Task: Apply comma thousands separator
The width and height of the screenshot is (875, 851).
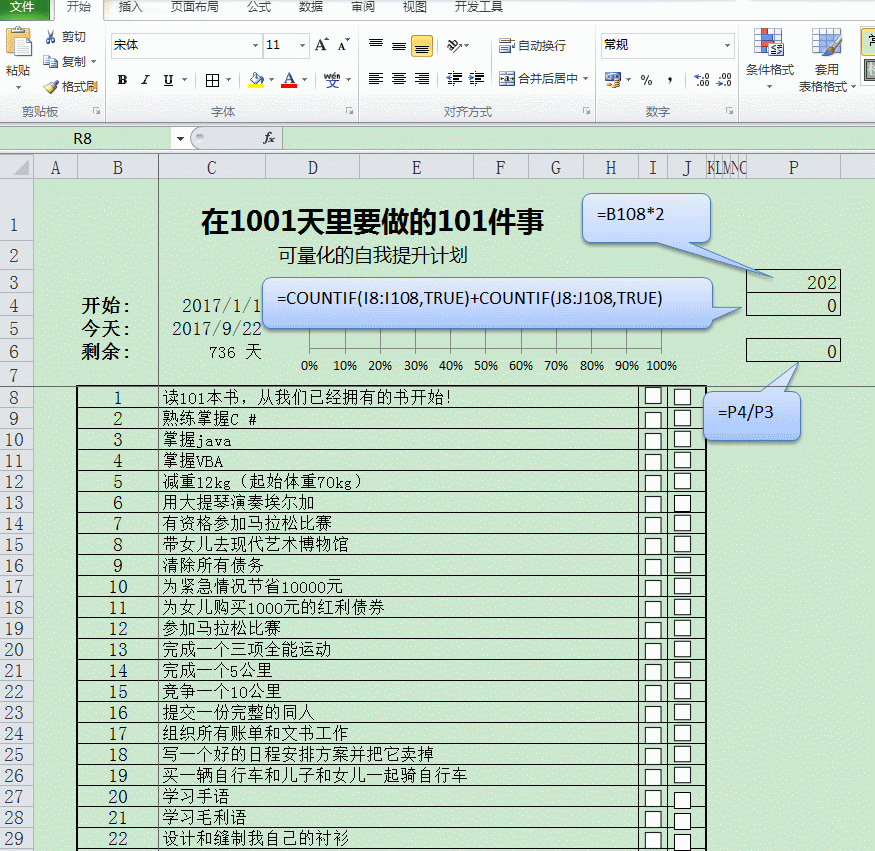Action: (669, 80)
